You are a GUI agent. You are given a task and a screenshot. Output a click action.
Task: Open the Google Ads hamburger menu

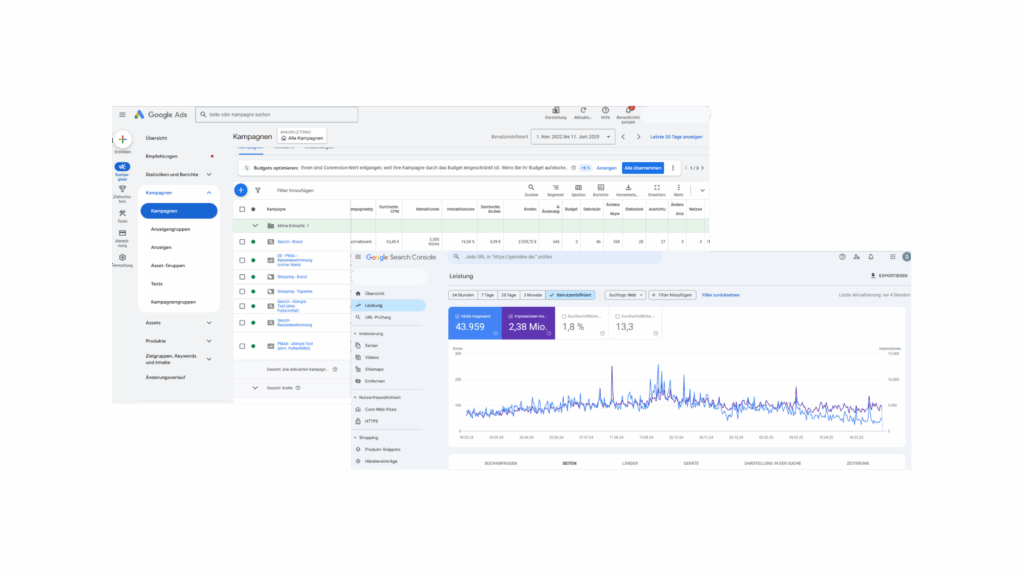click(122, 114)
